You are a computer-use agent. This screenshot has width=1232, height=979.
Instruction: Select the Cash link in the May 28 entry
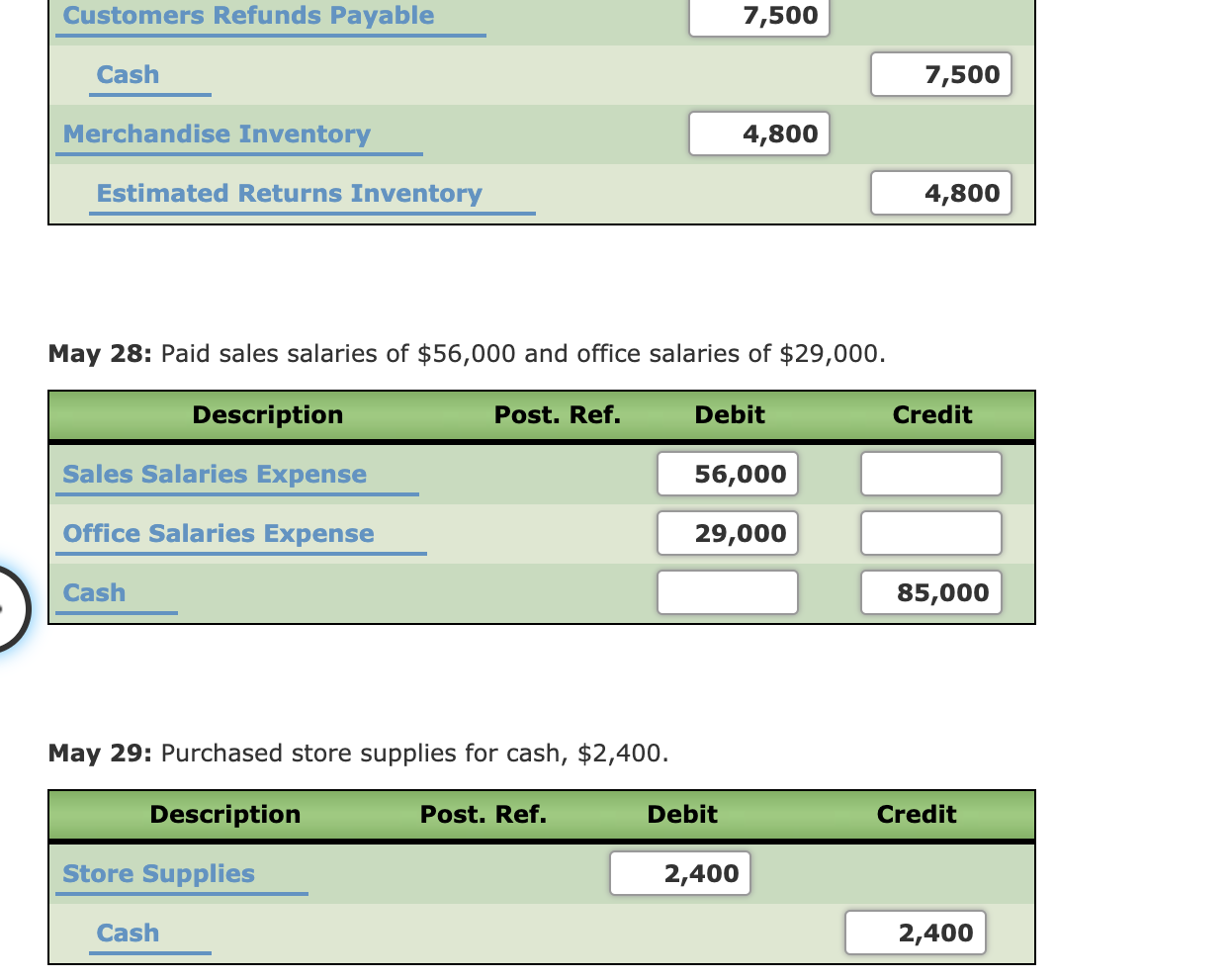click(x=94, y=592)
